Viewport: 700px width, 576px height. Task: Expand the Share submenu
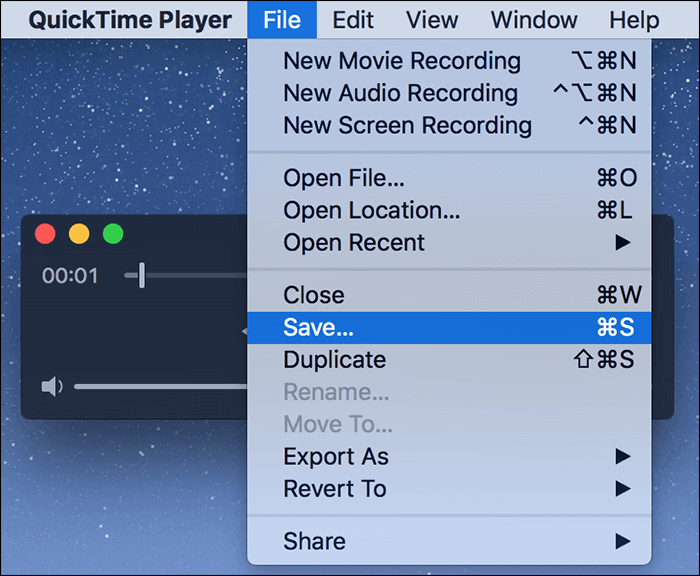point(449,541)
